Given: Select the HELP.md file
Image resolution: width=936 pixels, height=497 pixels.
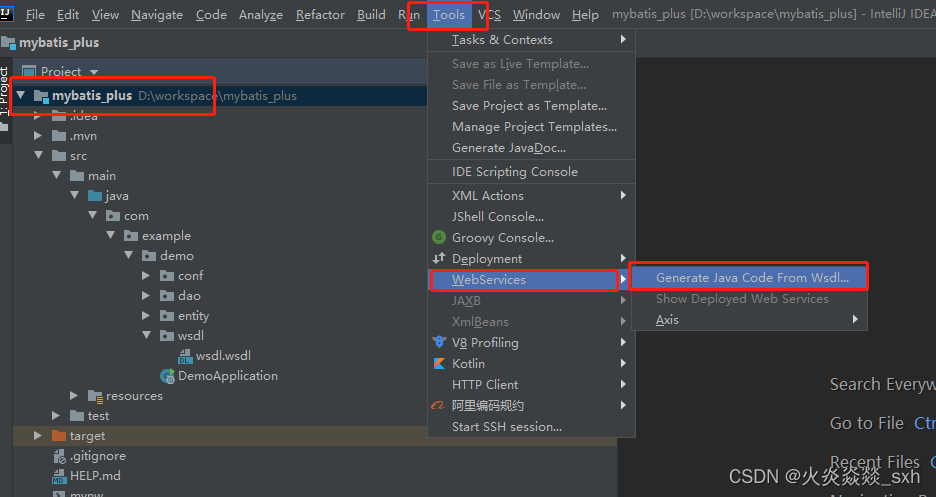Looking at the screenshot, I should pos(95,476).
